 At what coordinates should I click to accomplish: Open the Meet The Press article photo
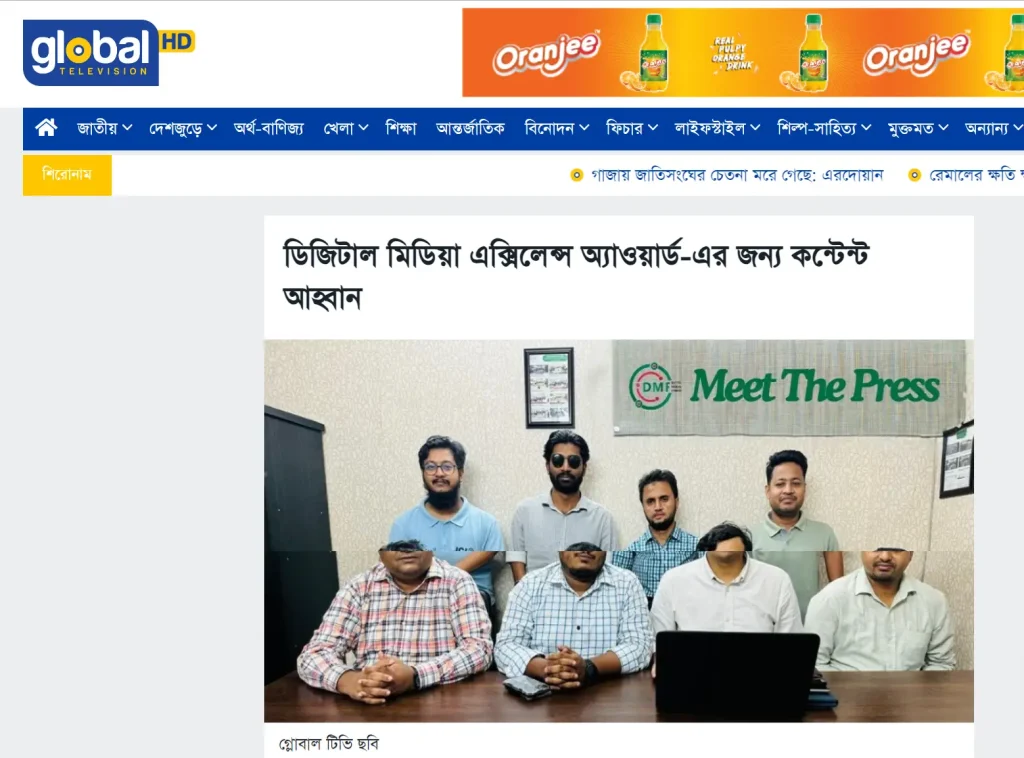618,531
